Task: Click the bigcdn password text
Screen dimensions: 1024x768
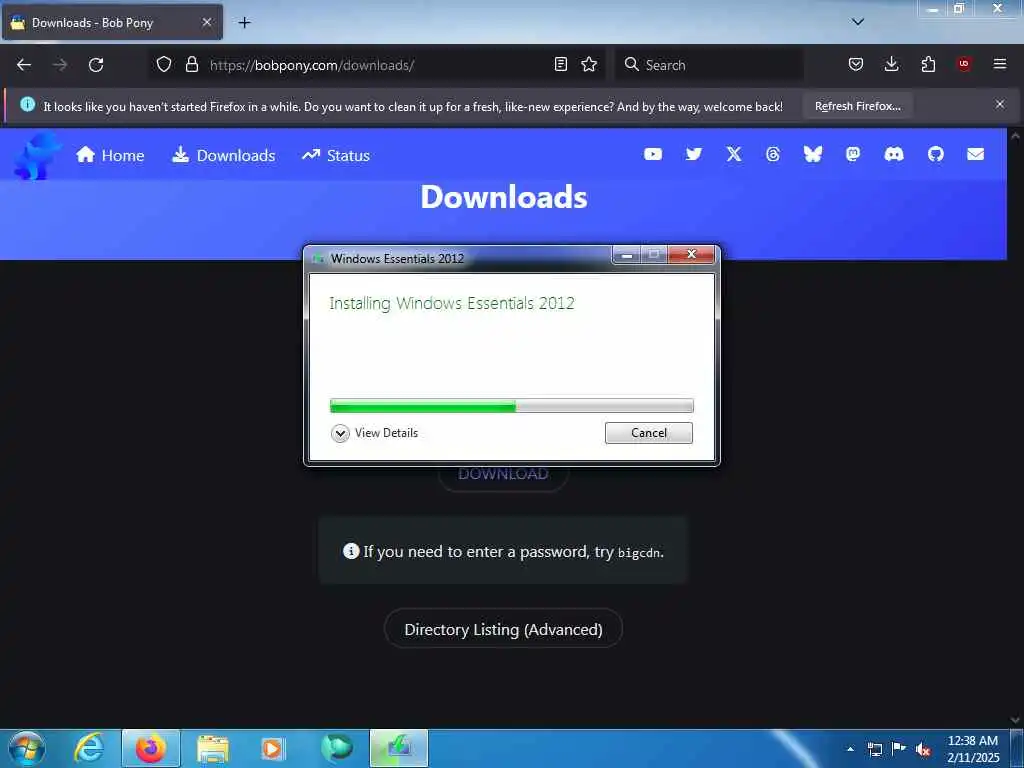Action: pyautogui.click(x=639, y=553)
